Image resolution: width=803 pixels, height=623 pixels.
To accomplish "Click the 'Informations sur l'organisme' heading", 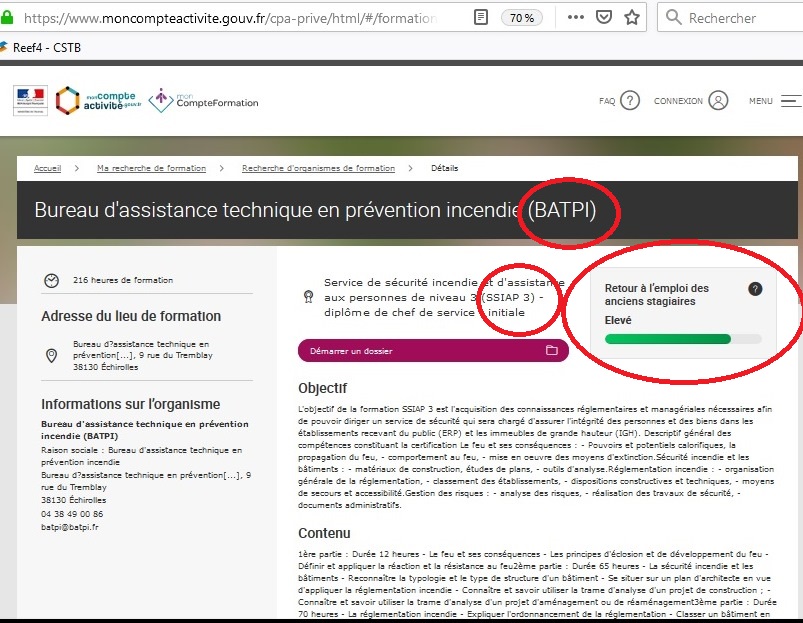I will pos(131,404).
